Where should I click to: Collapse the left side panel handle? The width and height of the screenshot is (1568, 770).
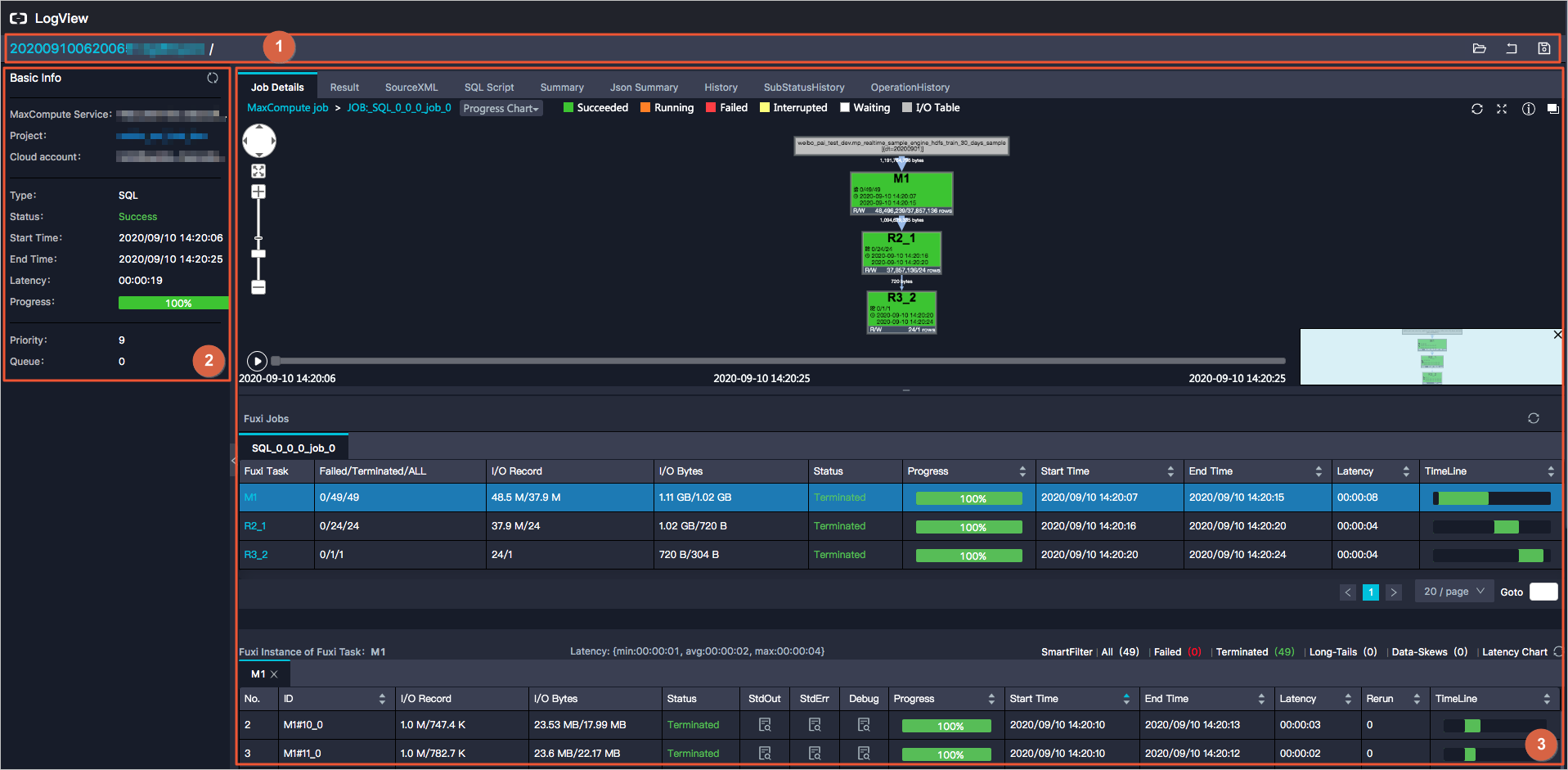(233, 461)
